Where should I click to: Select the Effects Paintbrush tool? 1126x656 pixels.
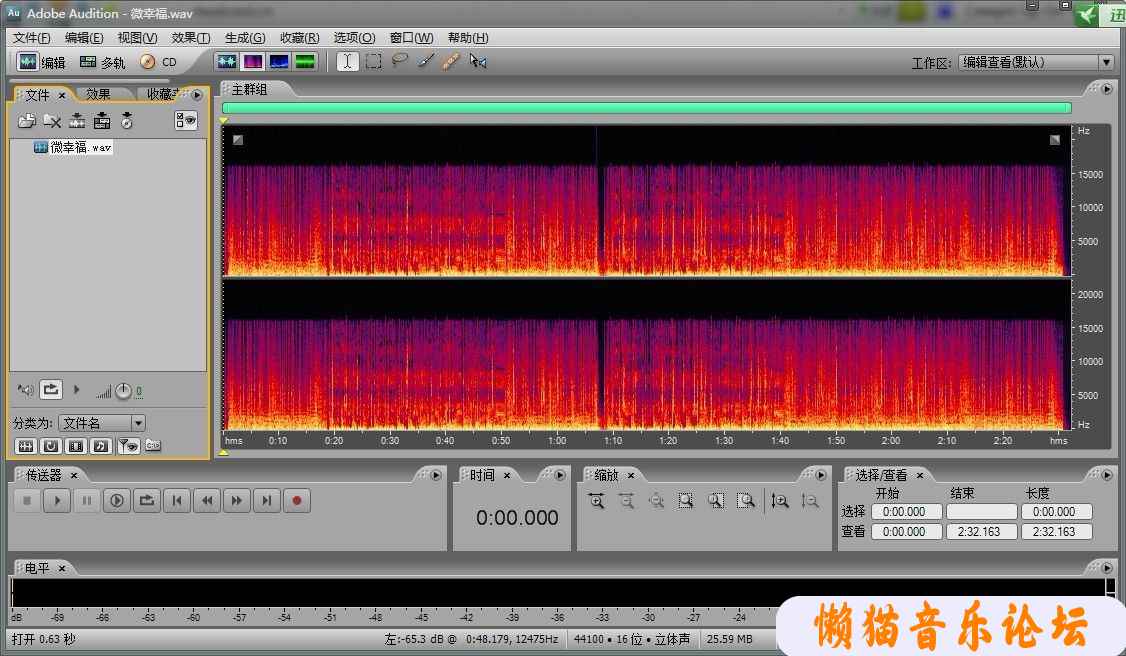tap(425, 62)
